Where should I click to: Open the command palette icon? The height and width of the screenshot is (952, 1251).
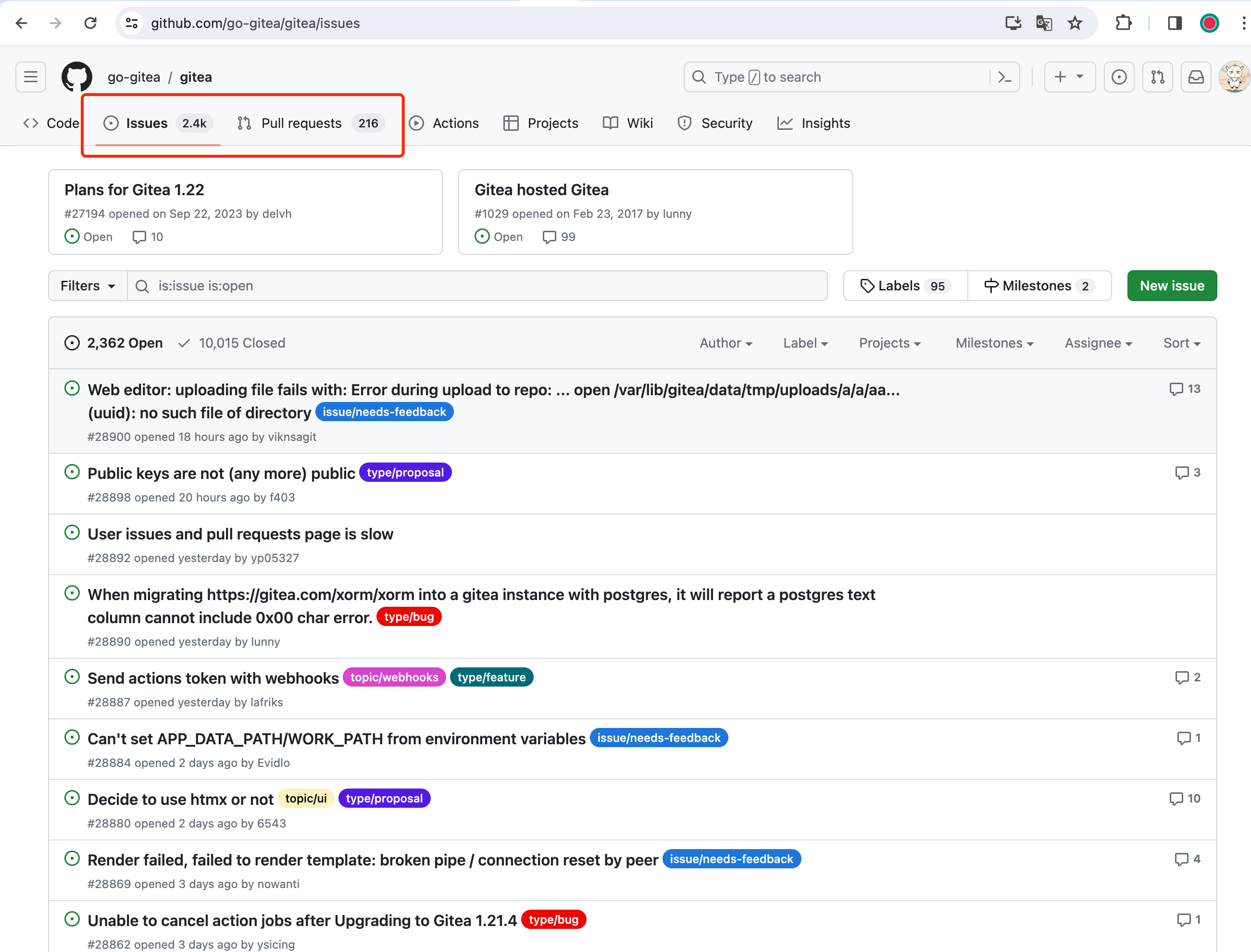[x=1005, y=77]
